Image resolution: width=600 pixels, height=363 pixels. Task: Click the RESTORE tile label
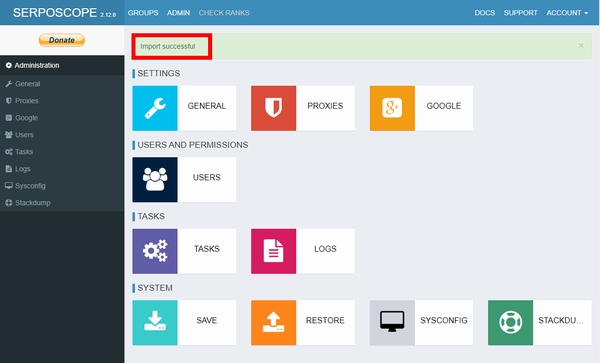325,320
